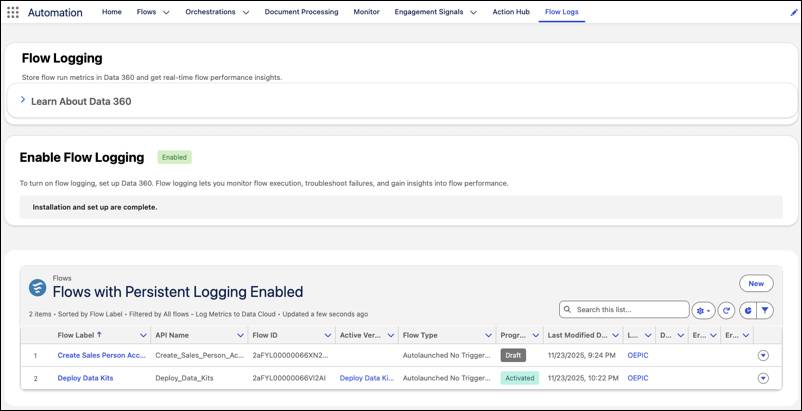Open Deploy Data Kits flow label link
Viewport: 802px width, 411px height.
click(x=85, y=378)
